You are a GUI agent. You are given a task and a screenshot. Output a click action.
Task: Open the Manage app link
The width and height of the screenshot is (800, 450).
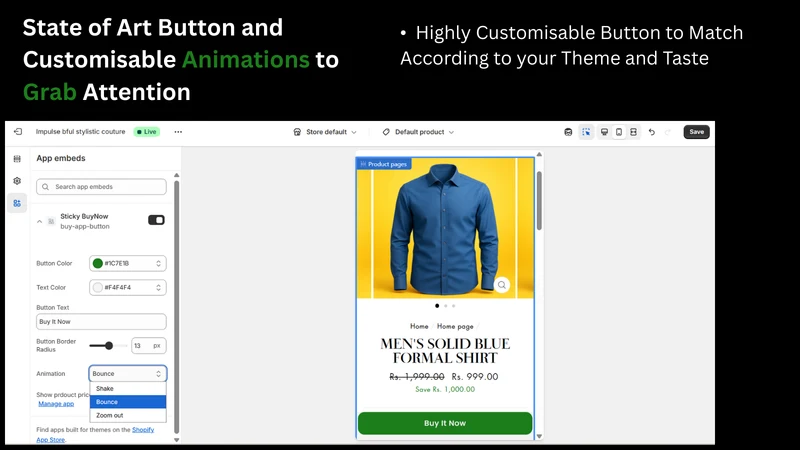[x=56, y=404]
